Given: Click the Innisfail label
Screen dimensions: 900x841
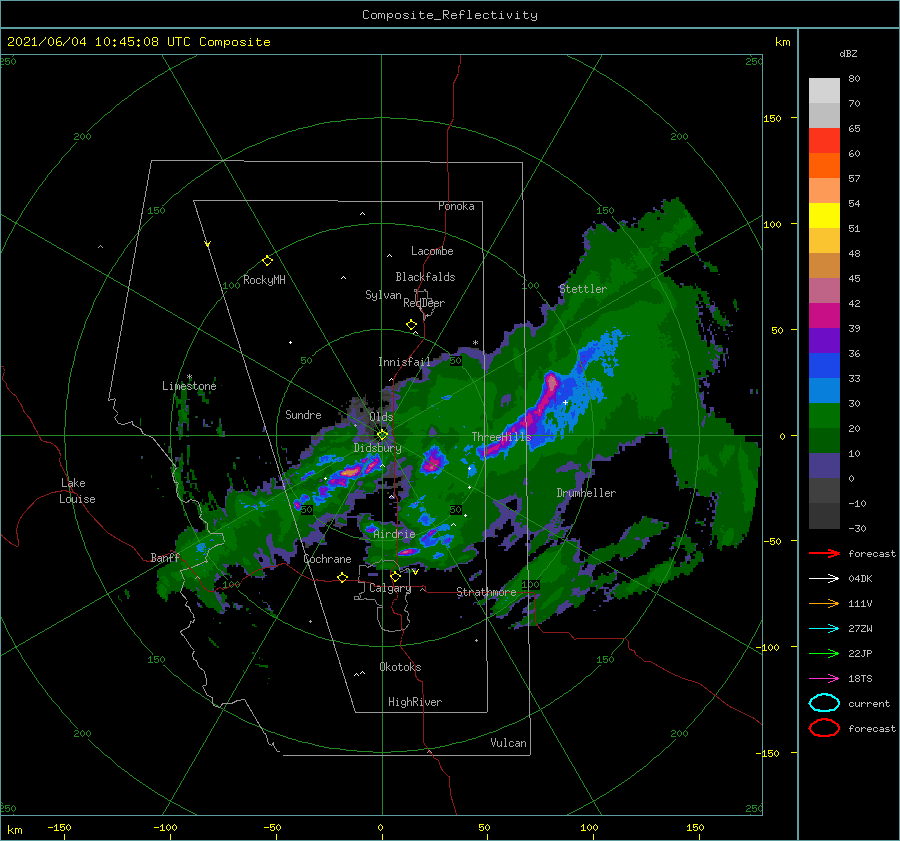Looking at the screenshot, I should (x=404, y=362).
